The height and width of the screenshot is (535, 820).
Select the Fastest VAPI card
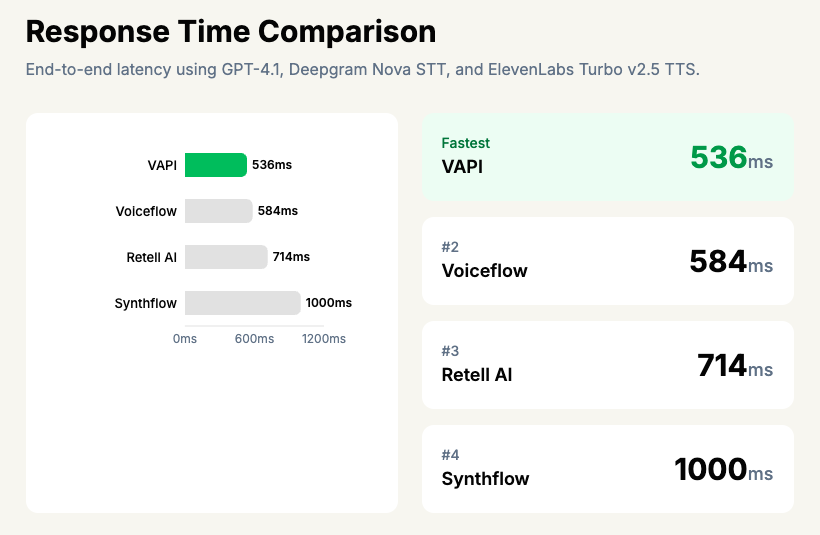click(607, 157)
